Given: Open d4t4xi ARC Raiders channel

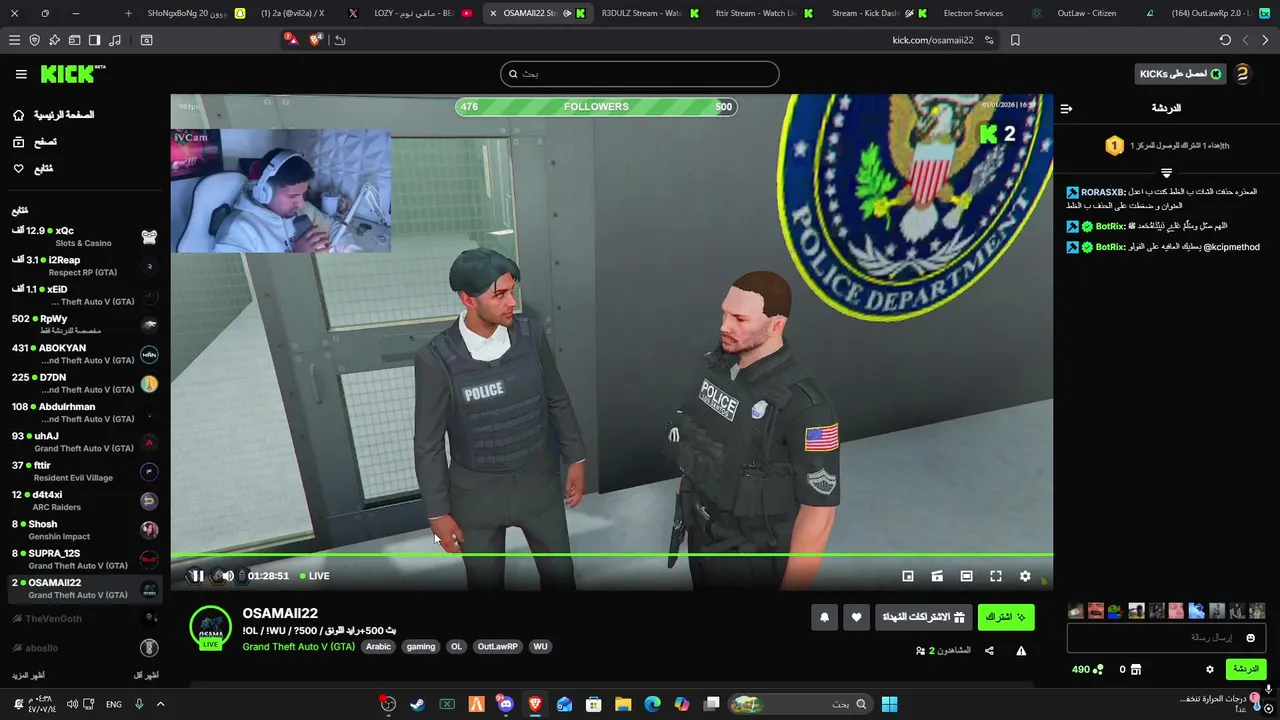Looking at the screenshot, I should 84,500.
